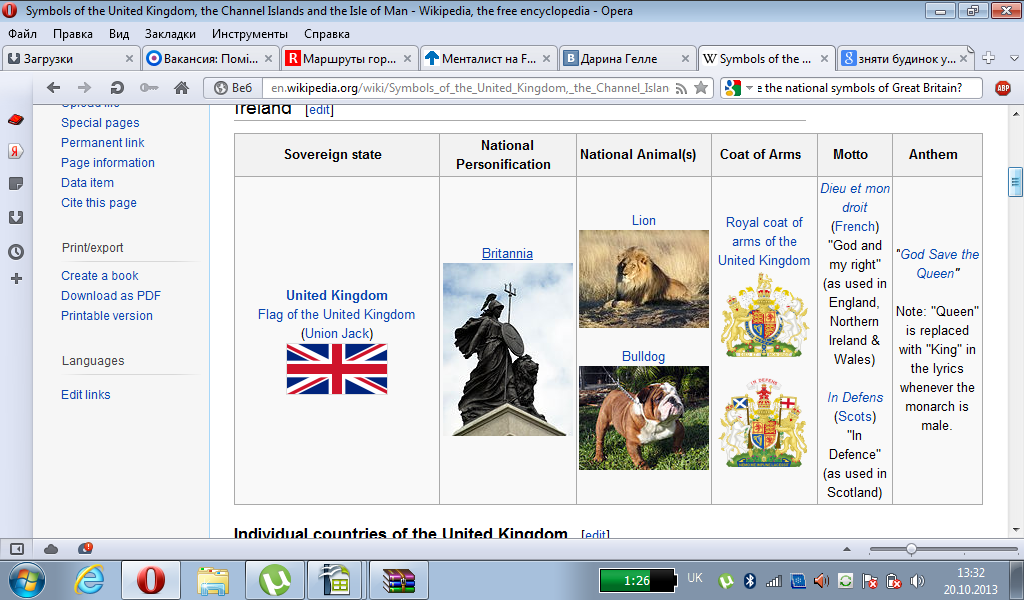Image resolution: width=1024 pixels, height=600 pixels.
Task: Open the zoom level arrow in status bar
Action: tap(847, 549)
